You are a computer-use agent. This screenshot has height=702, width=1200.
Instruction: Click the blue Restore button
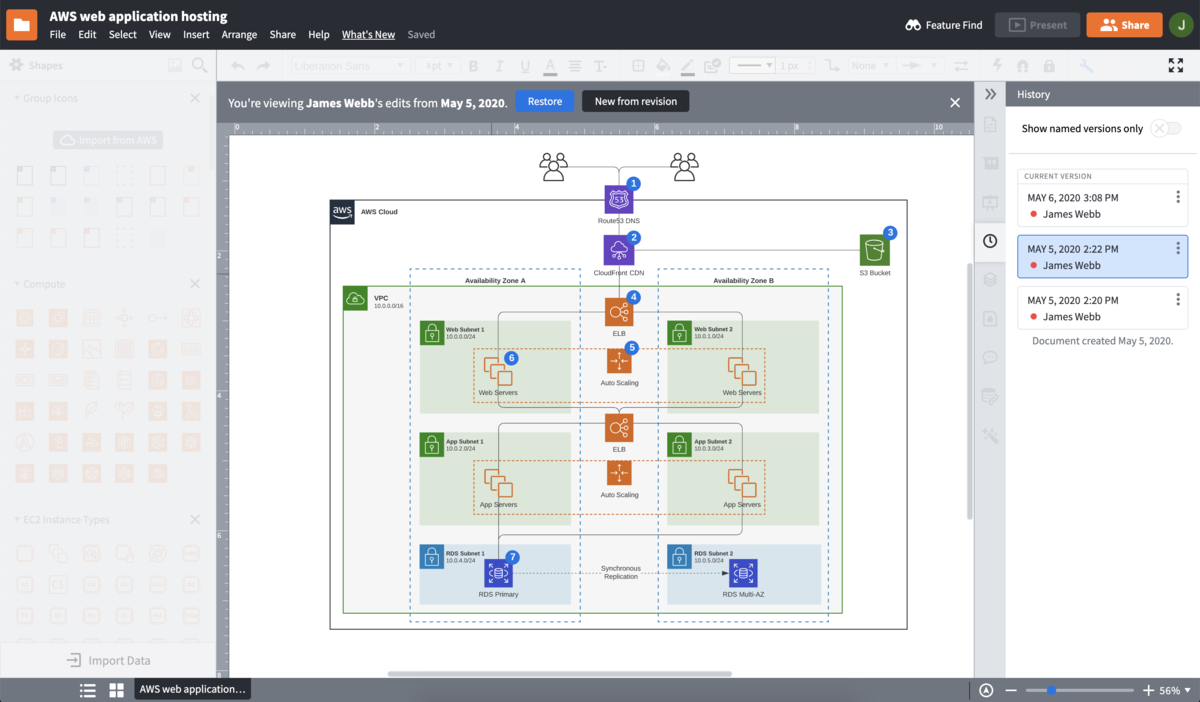[x=545, y=101]
